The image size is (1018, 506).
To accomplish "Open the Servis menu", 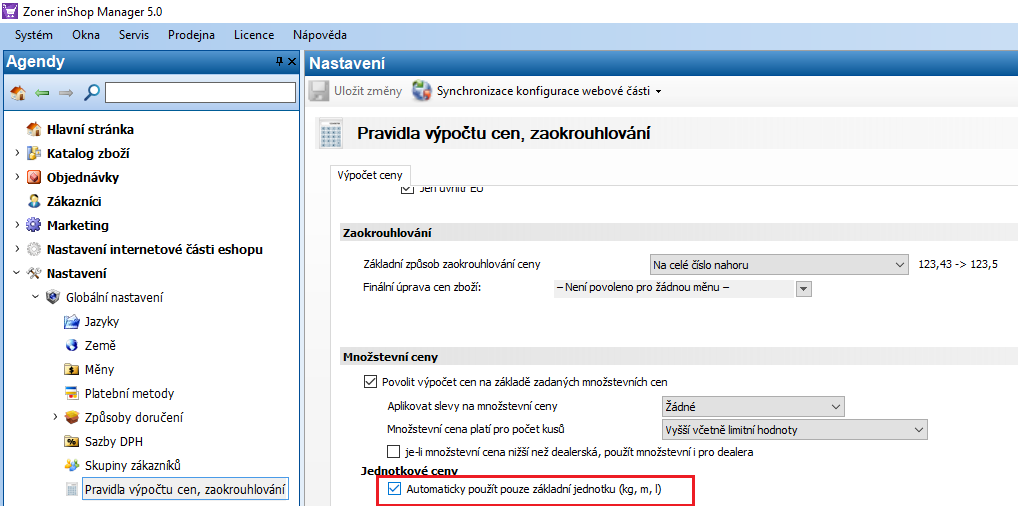I will [134, 35].
